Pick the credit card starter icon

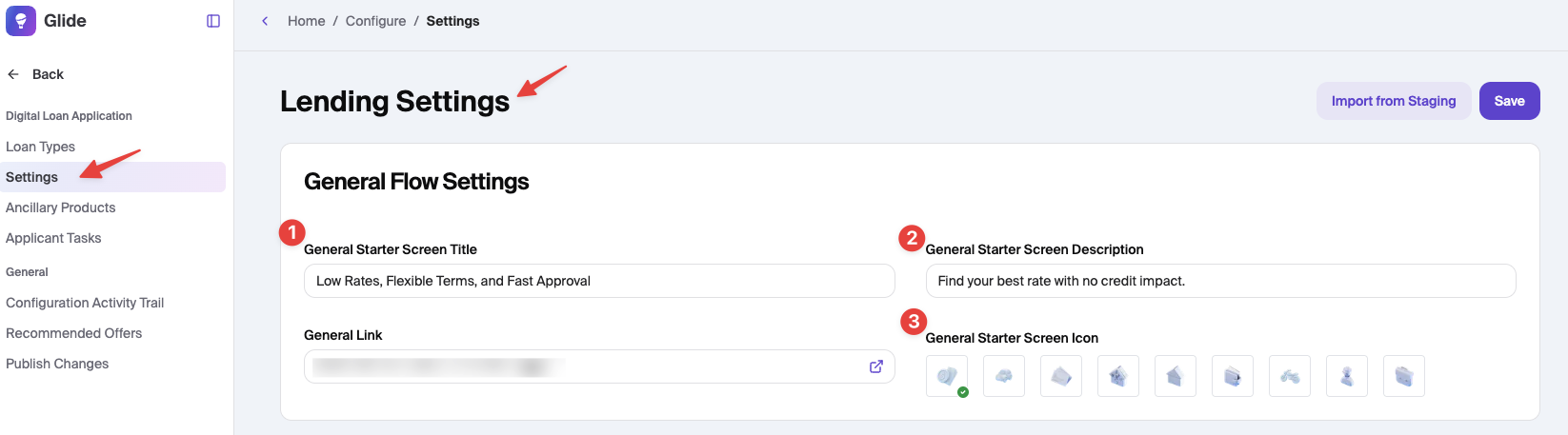(x=1061, y=376)
